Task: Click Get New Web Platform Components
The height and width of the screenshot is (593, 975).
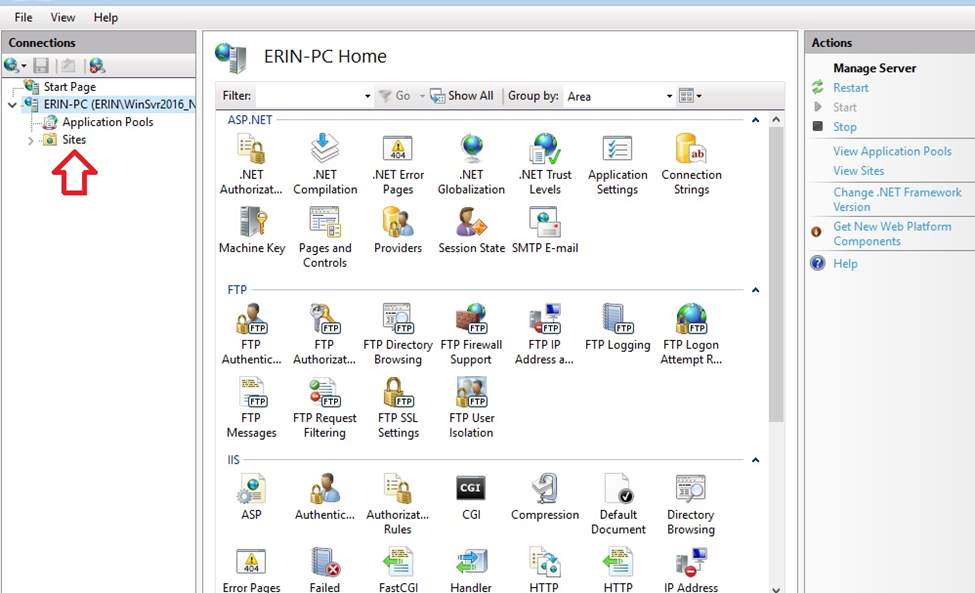Action: [x=892, y=234]
